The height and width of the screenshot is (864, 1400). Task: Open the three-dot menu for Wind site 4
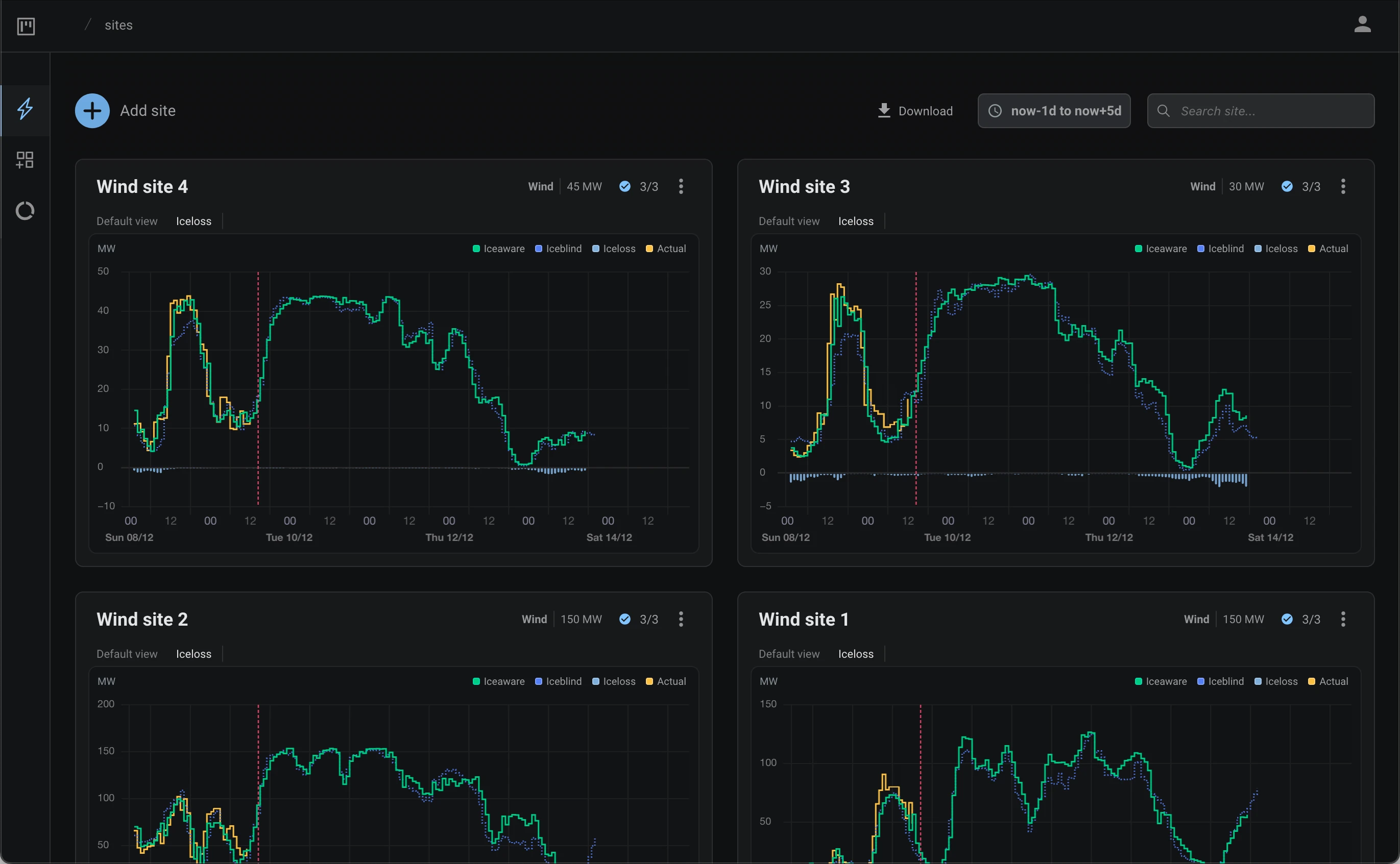click(681, 186)
